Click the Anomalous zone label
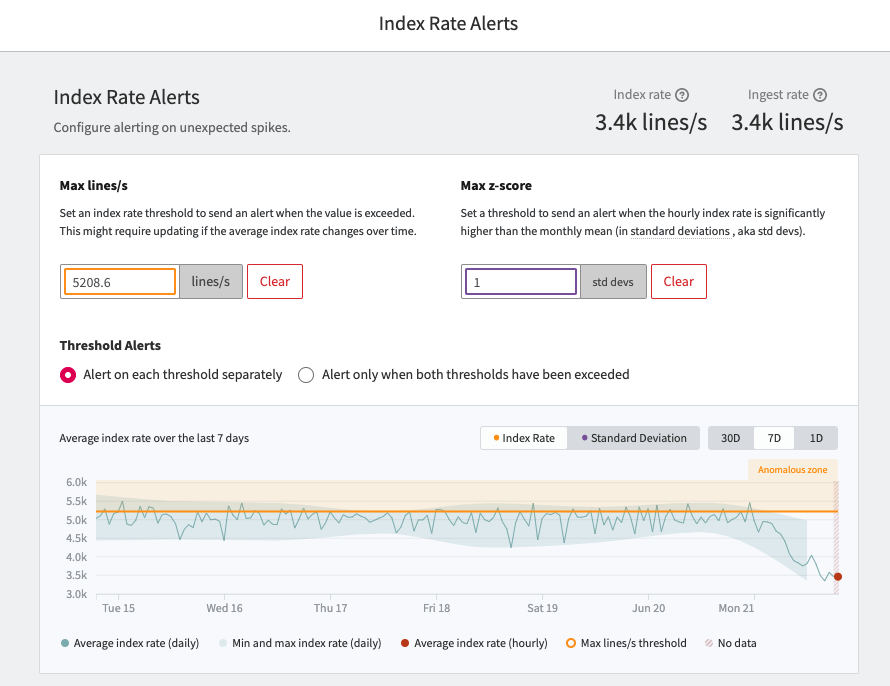Screen dimensions: 890x686 point(792,470)
